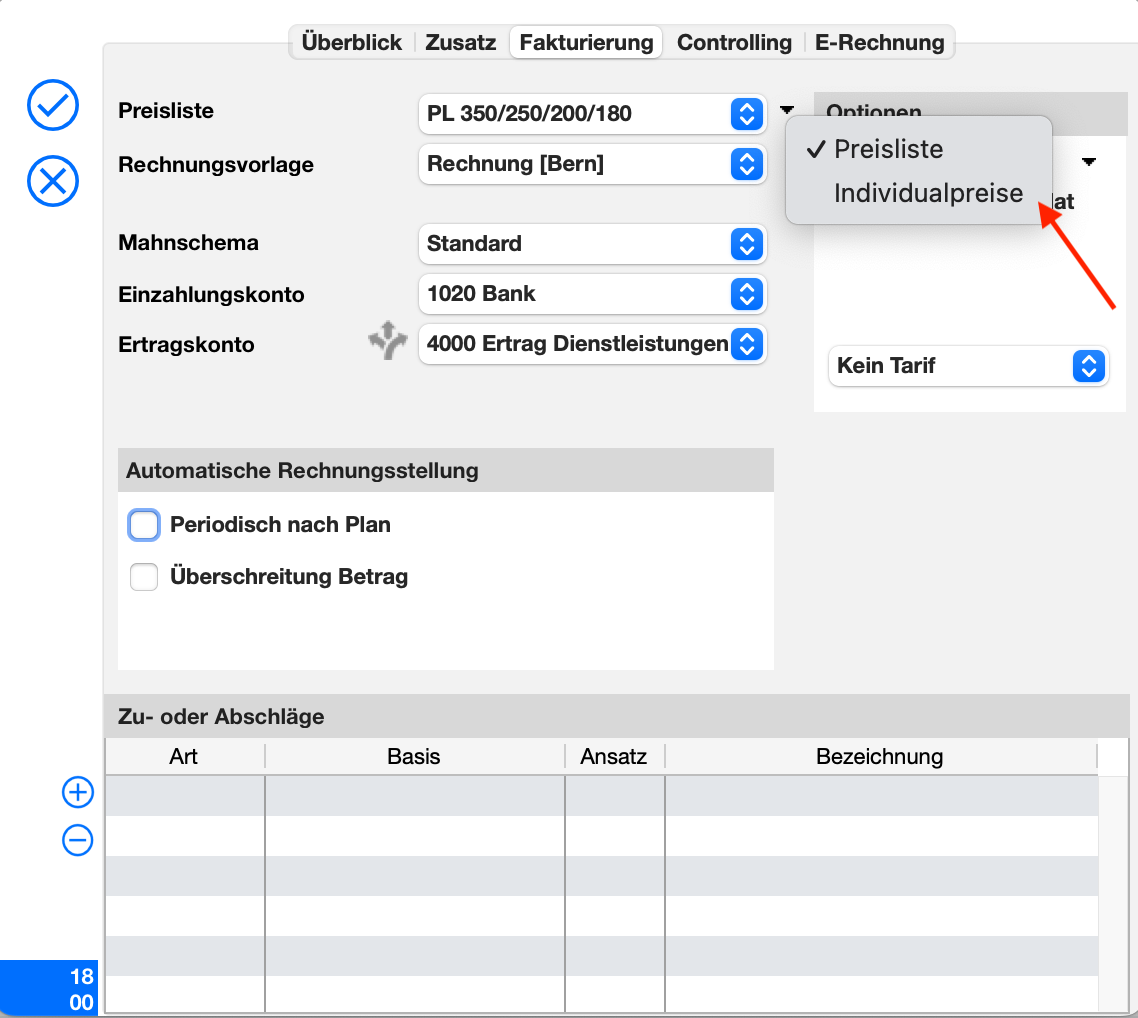Click the Ertragskonto split arrows icon

coord(388,343)
